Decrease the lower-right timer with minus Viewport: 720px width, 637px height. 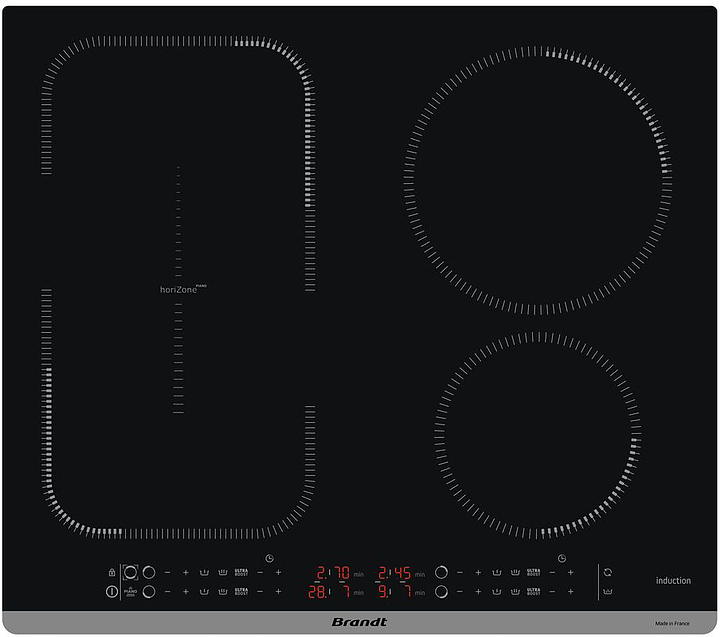[x=552, y=592]
